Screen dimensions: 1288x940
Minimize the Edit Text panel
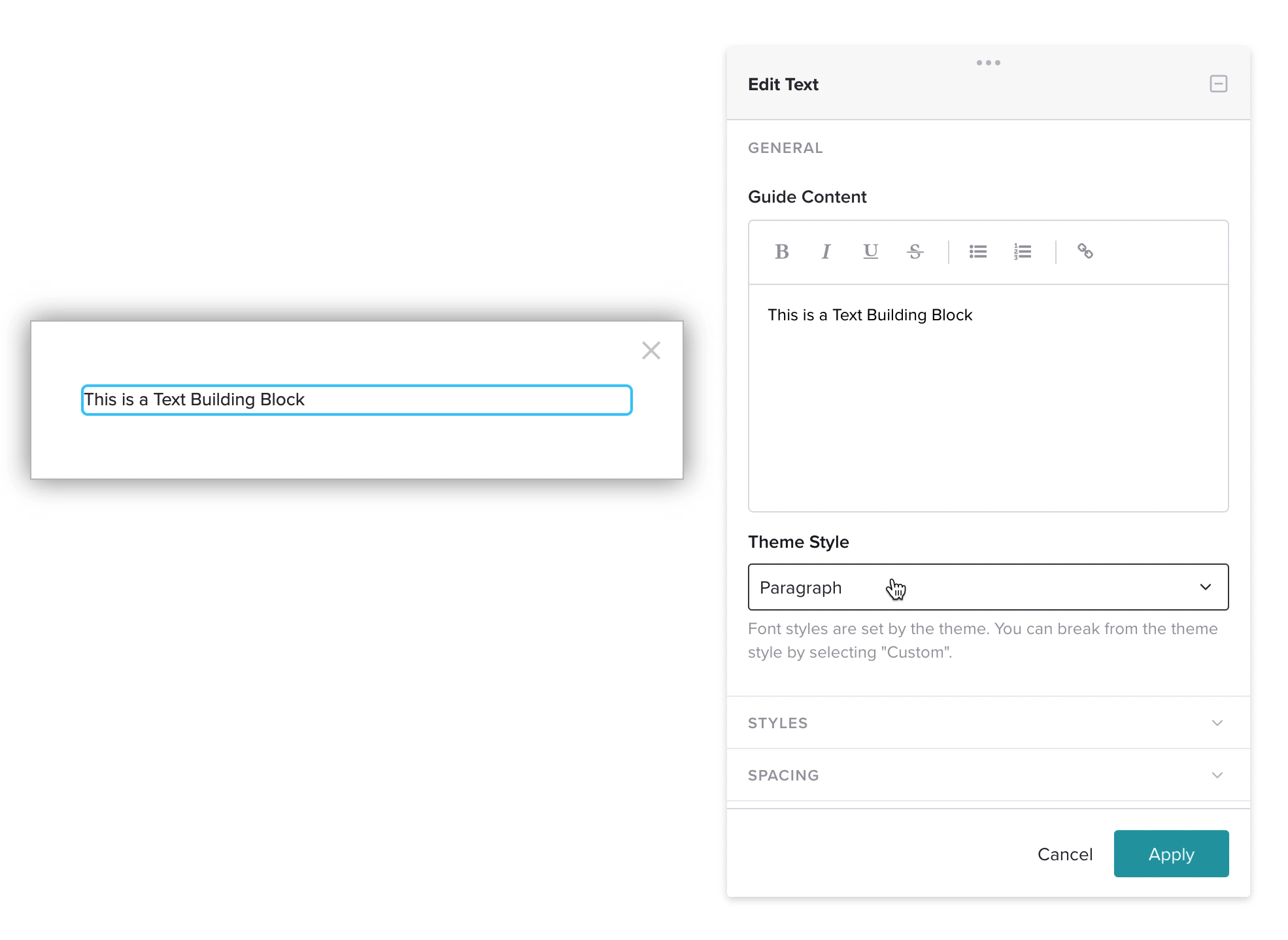click(1218, 84)
